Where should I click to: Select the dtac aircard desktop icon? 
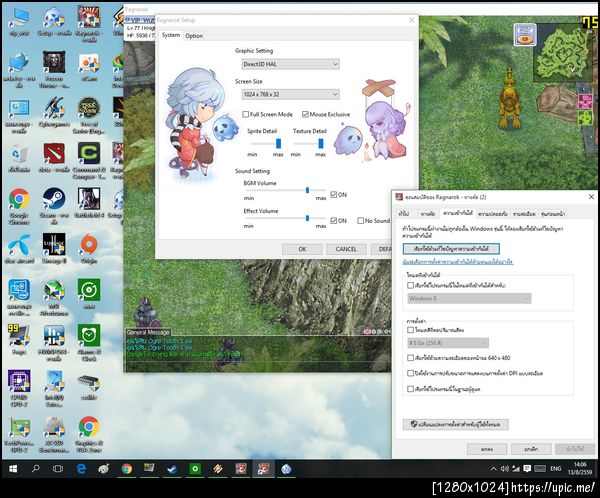click(x=19, y=249)
